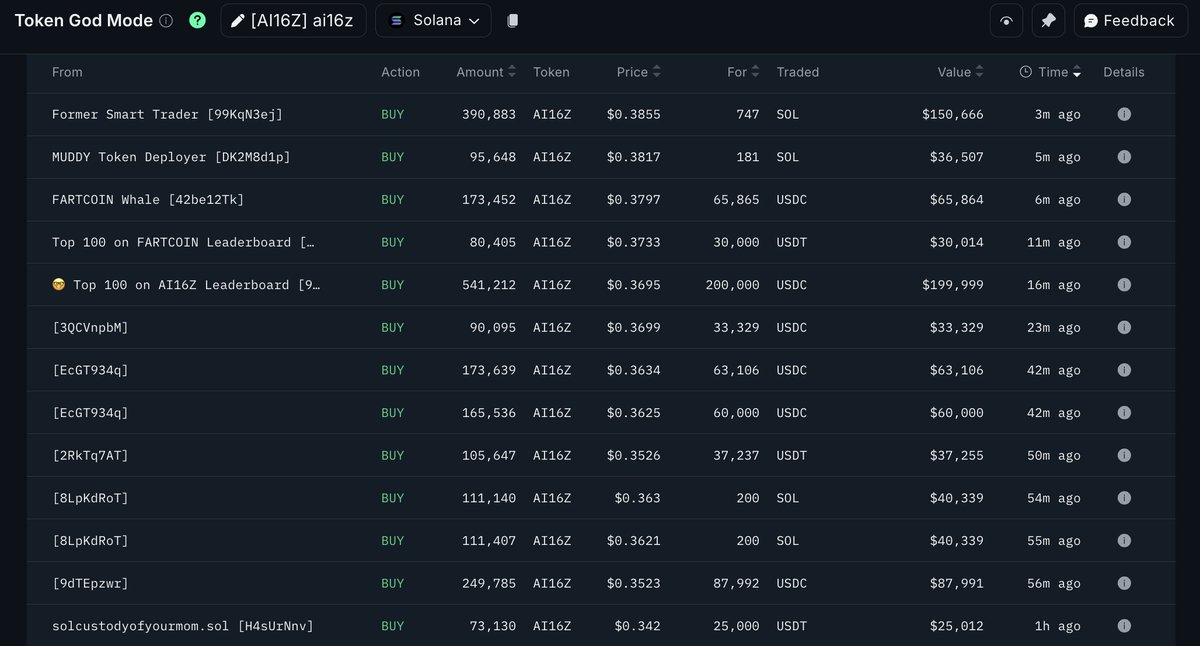Click the 65,865 For cell
The width and height of the screenshot is (1200, 646).
736,199
